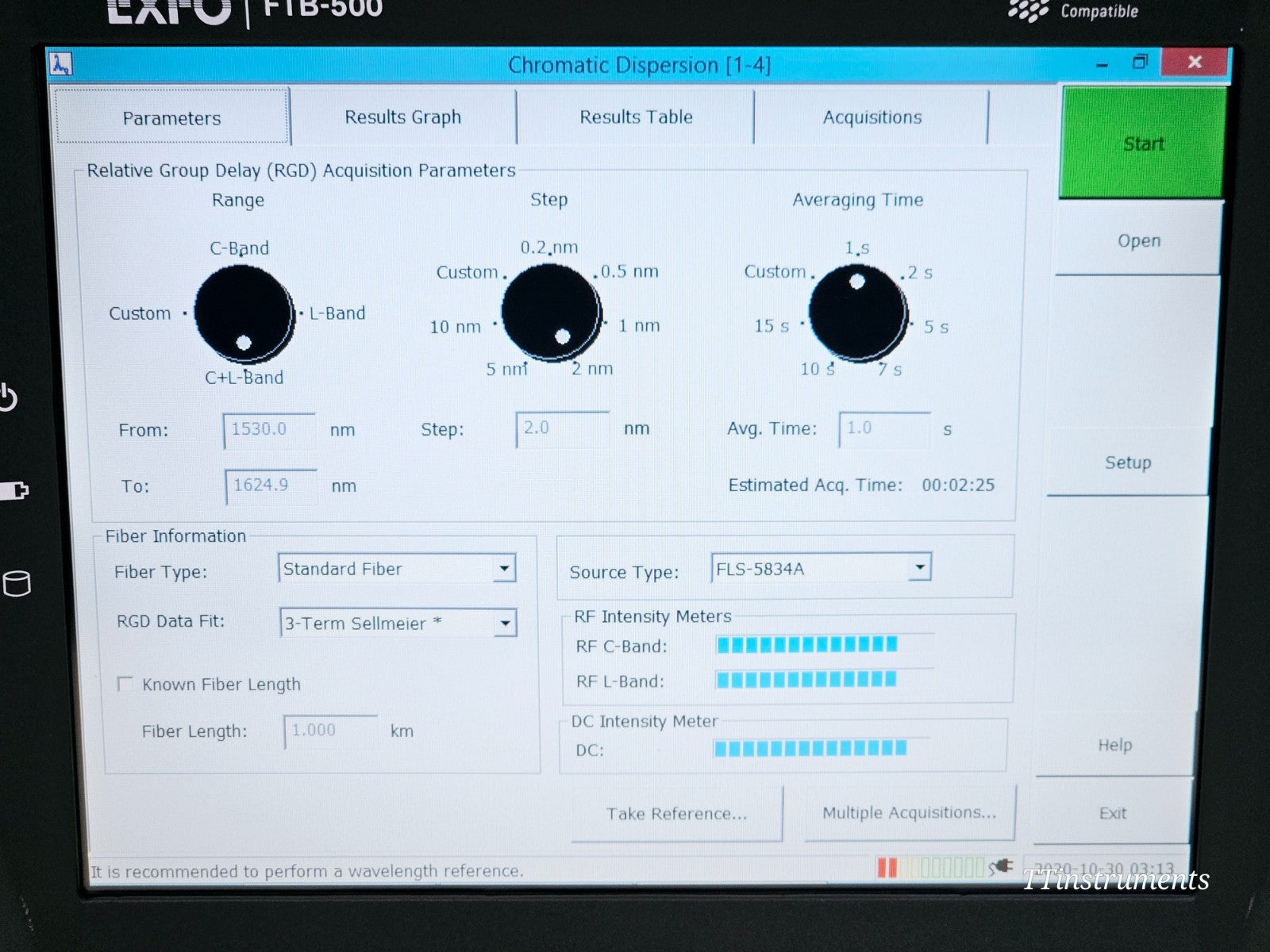Image resolution: width=1270 pixels, height=952 pixels.
Task: Click the To wavelength input field
Action: (x=270, y=486)
